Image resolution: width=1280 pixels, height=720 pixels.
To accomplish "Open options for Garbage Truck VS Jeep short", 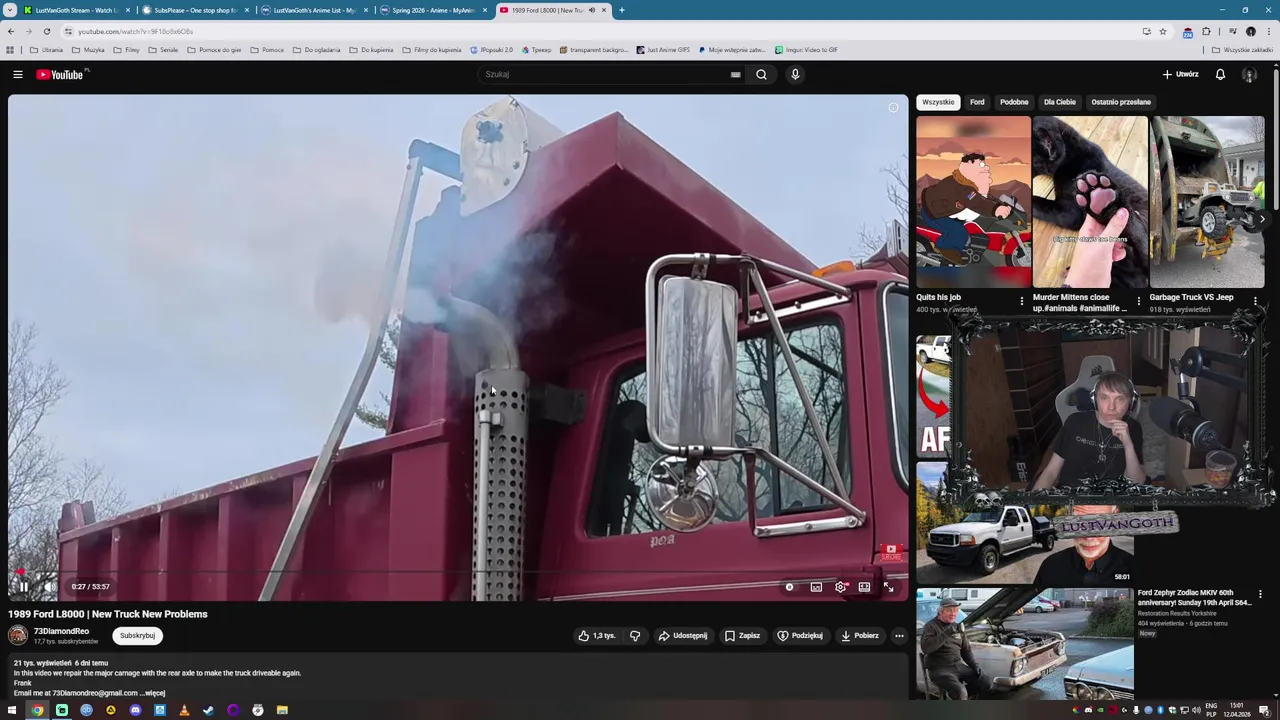I will pyautogui.click(x=1255, y=300).
